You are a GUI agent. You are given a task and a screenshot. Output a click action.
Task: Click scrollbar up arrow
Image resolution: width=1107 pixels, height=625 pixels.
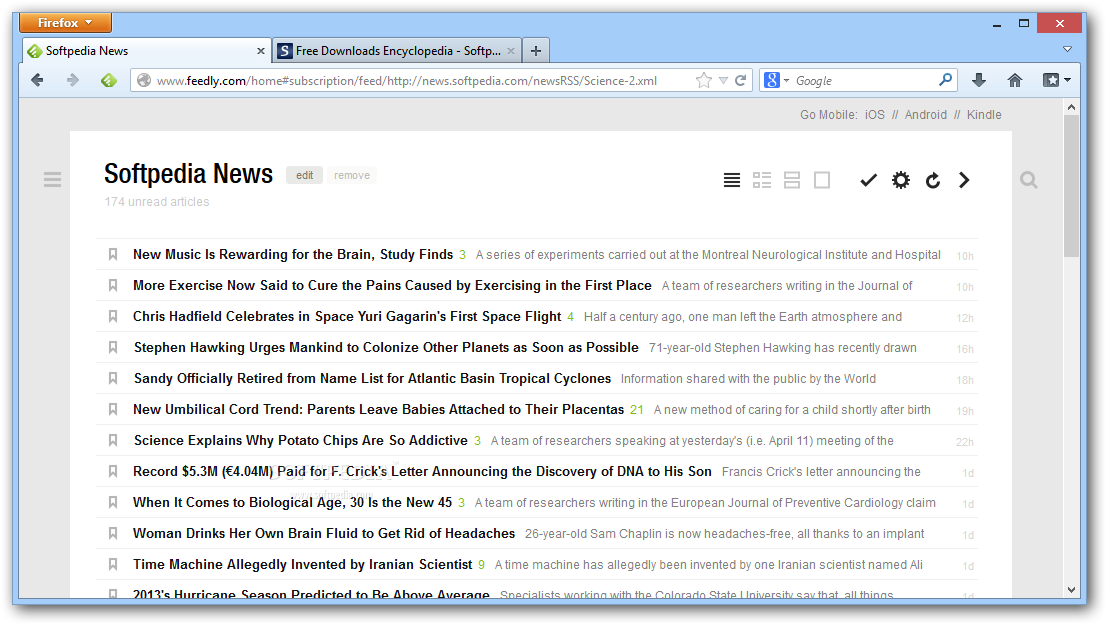point(1071,107)
